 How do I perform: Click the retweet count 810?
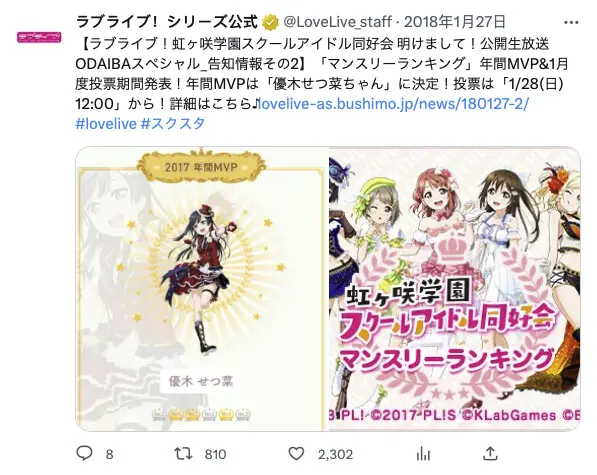click(215, 454)
